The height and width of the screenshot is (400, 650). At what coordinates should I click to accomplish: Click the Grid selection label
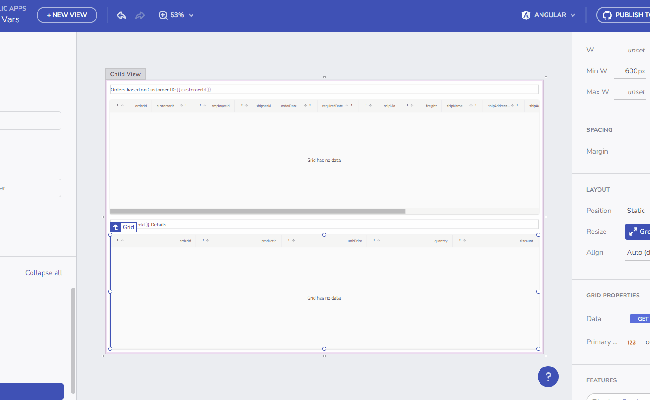pos(128,227)
